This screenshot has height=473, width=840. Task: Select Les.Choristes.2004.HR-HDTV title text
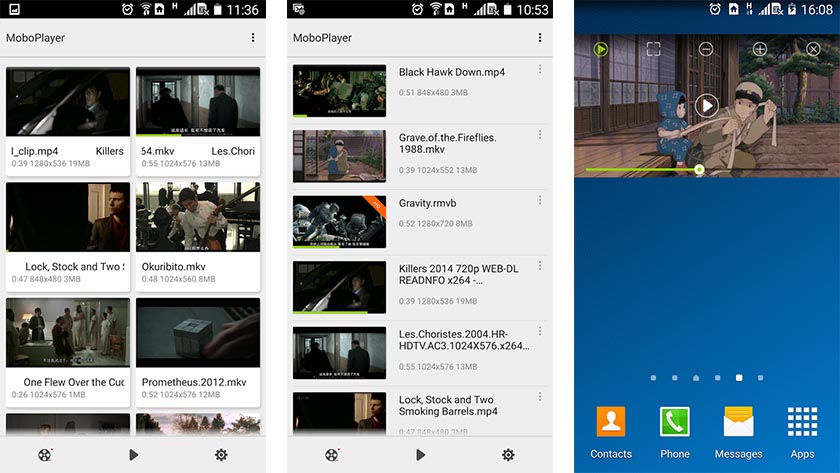[x=464, y=340]
